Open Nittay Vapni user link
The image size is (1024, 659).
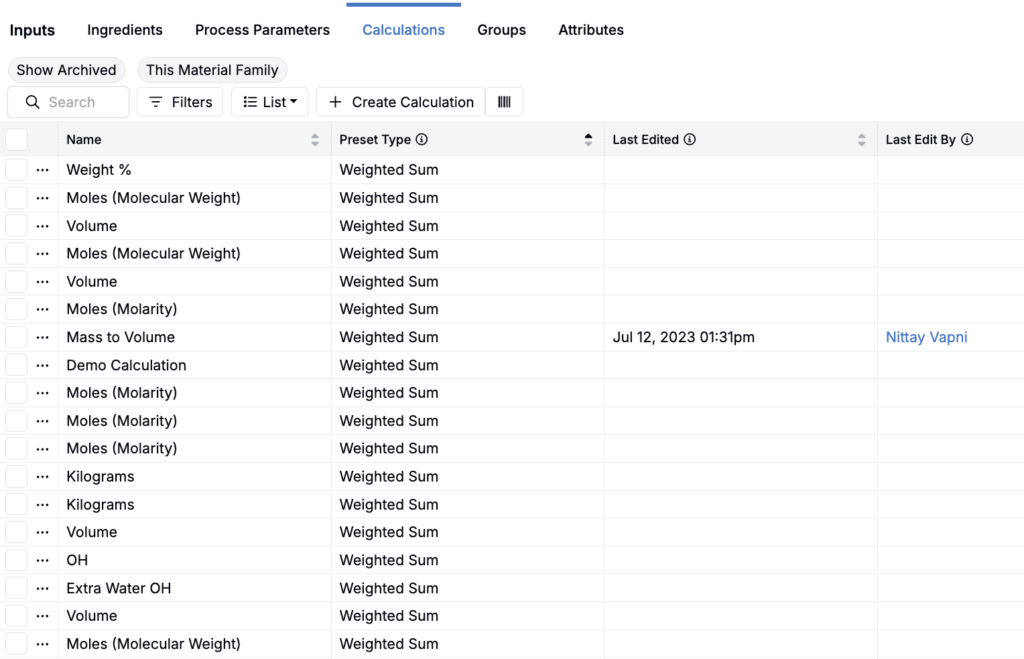click(926, 338)
